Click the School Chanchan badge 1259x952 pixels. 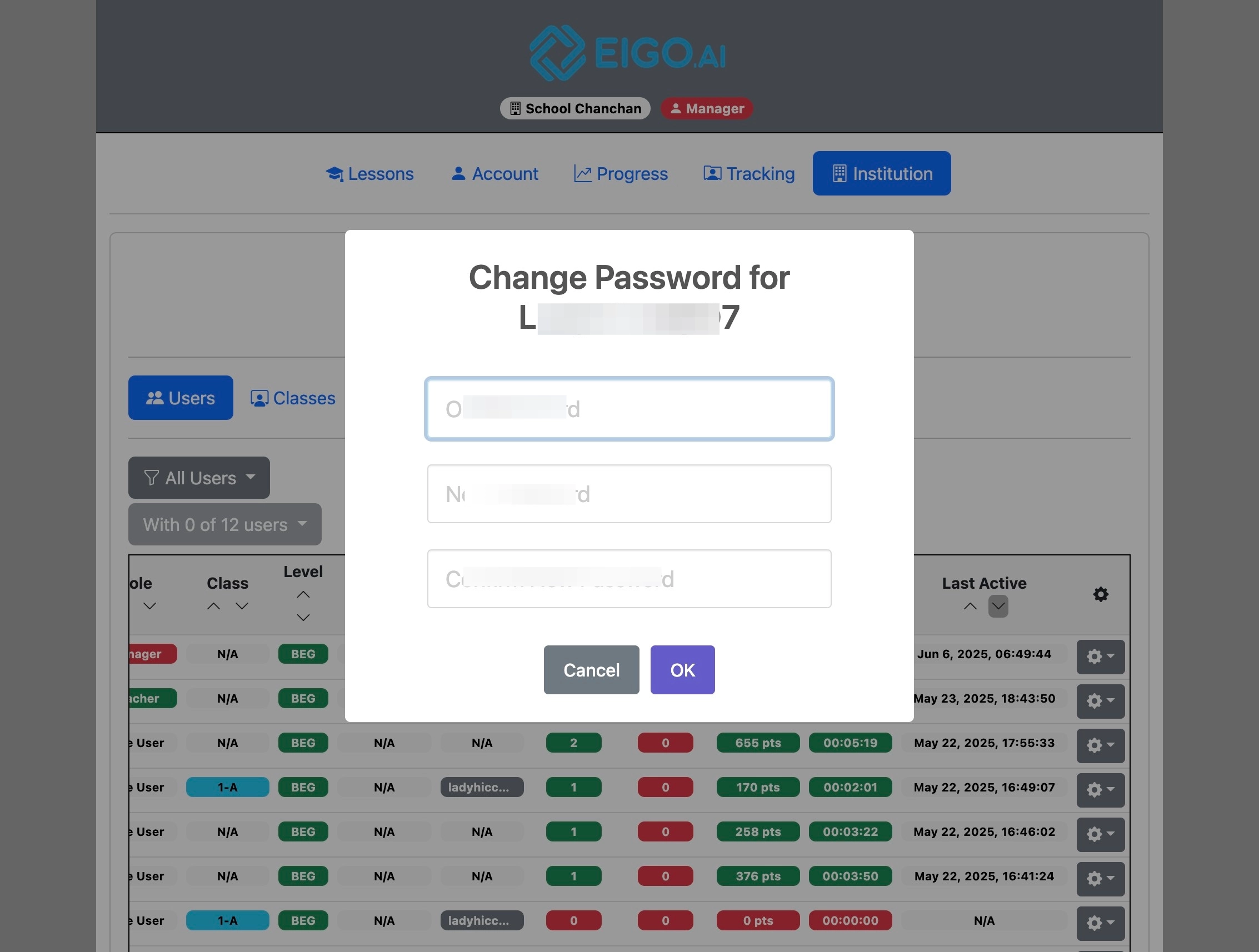[x=575, y=108]
